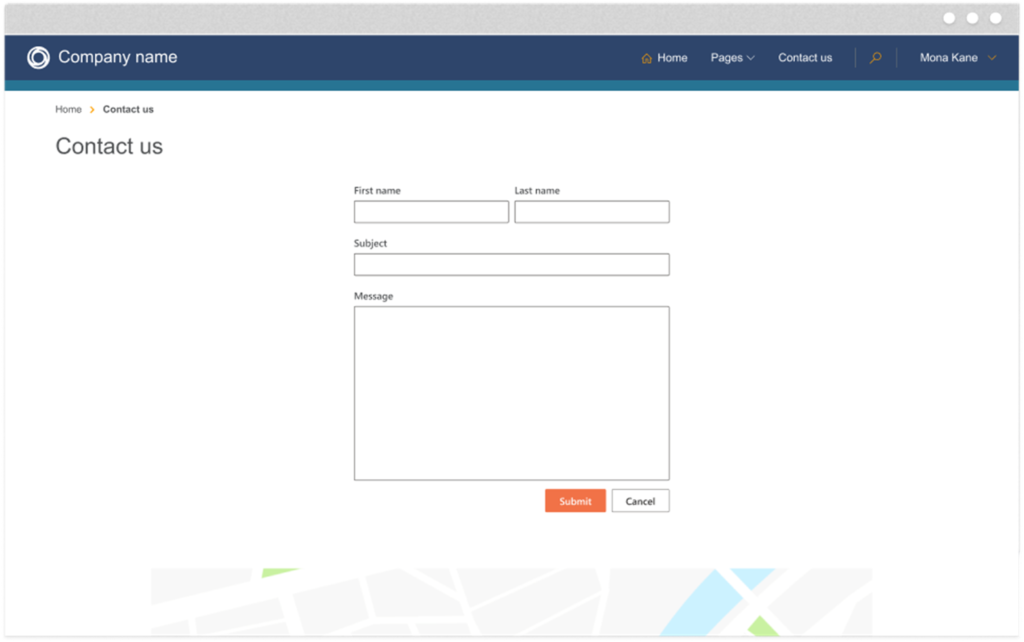The width and height of the screenshot is (1024, 642).
Task: Click the map image at bottom
Action: [511, 602]
